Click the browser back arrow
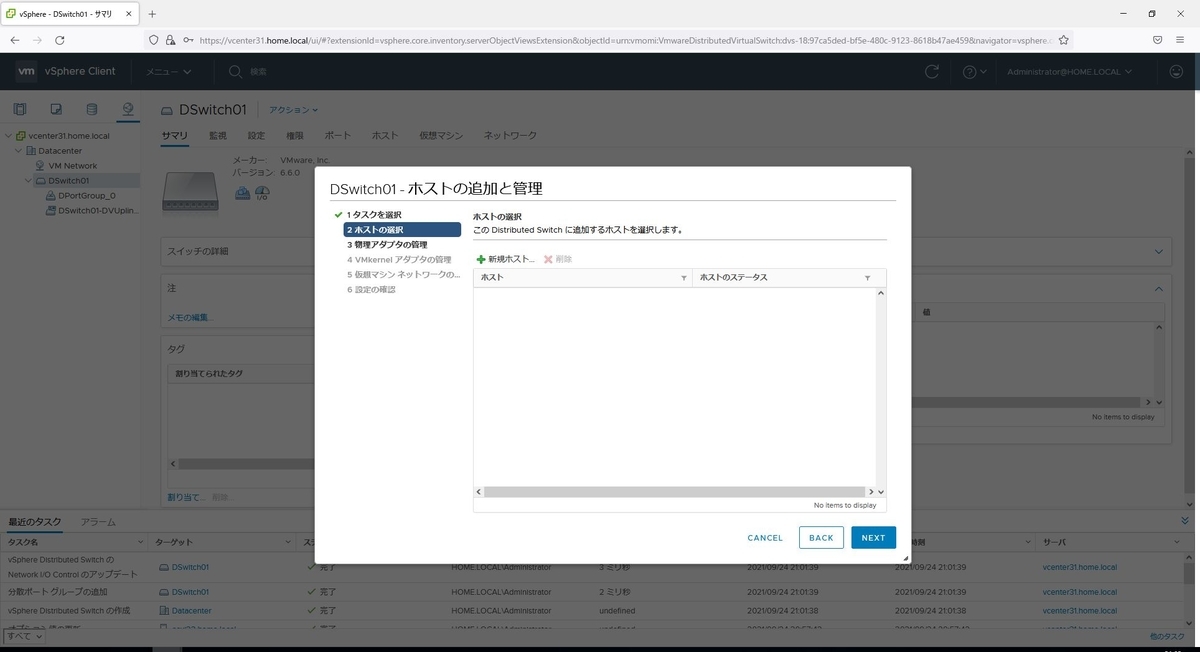Image resolution: width=1200 pixels, height=652 pixels. point(14,40)
